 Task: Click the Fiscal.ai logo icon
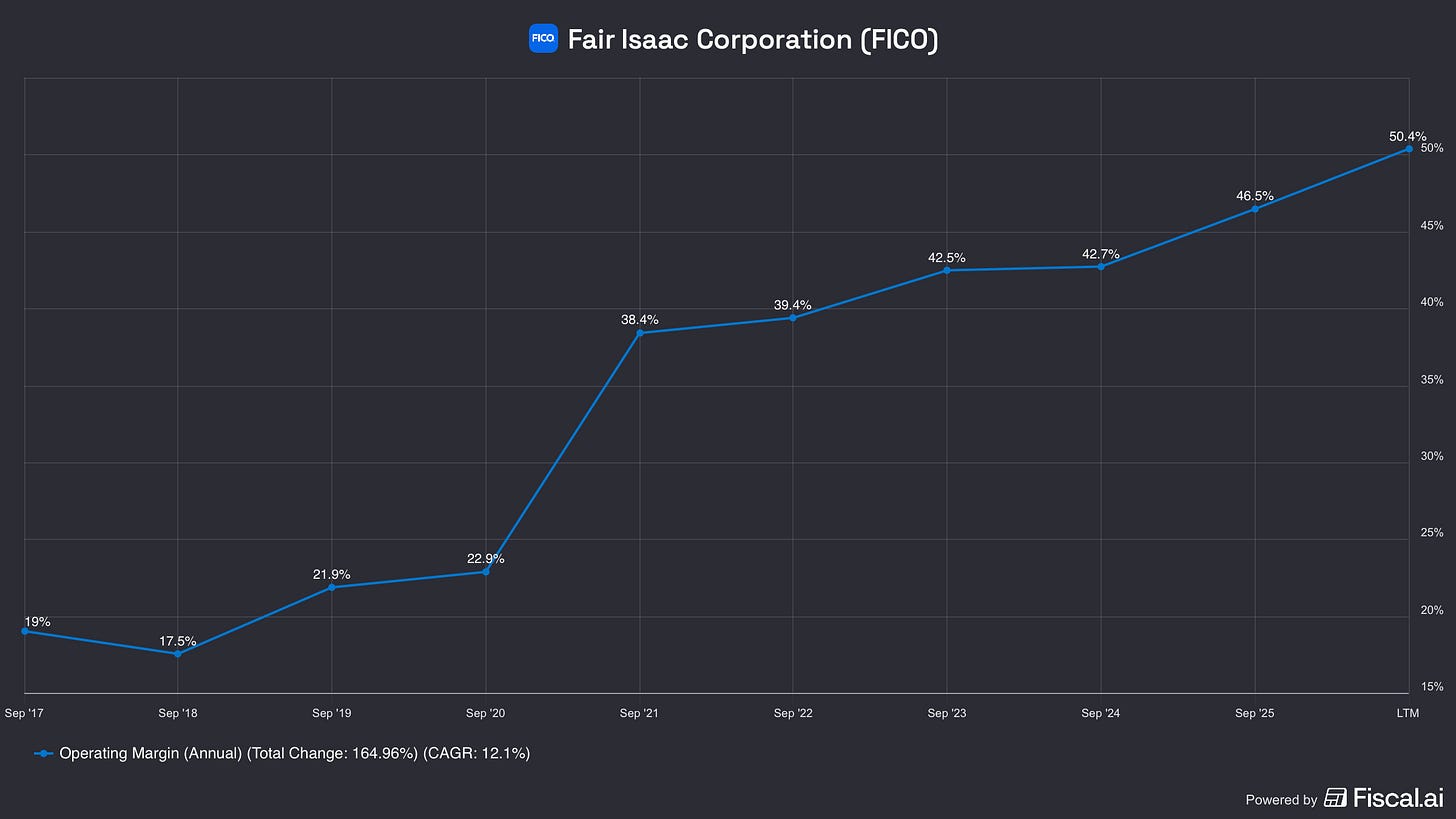point(1335,798)
